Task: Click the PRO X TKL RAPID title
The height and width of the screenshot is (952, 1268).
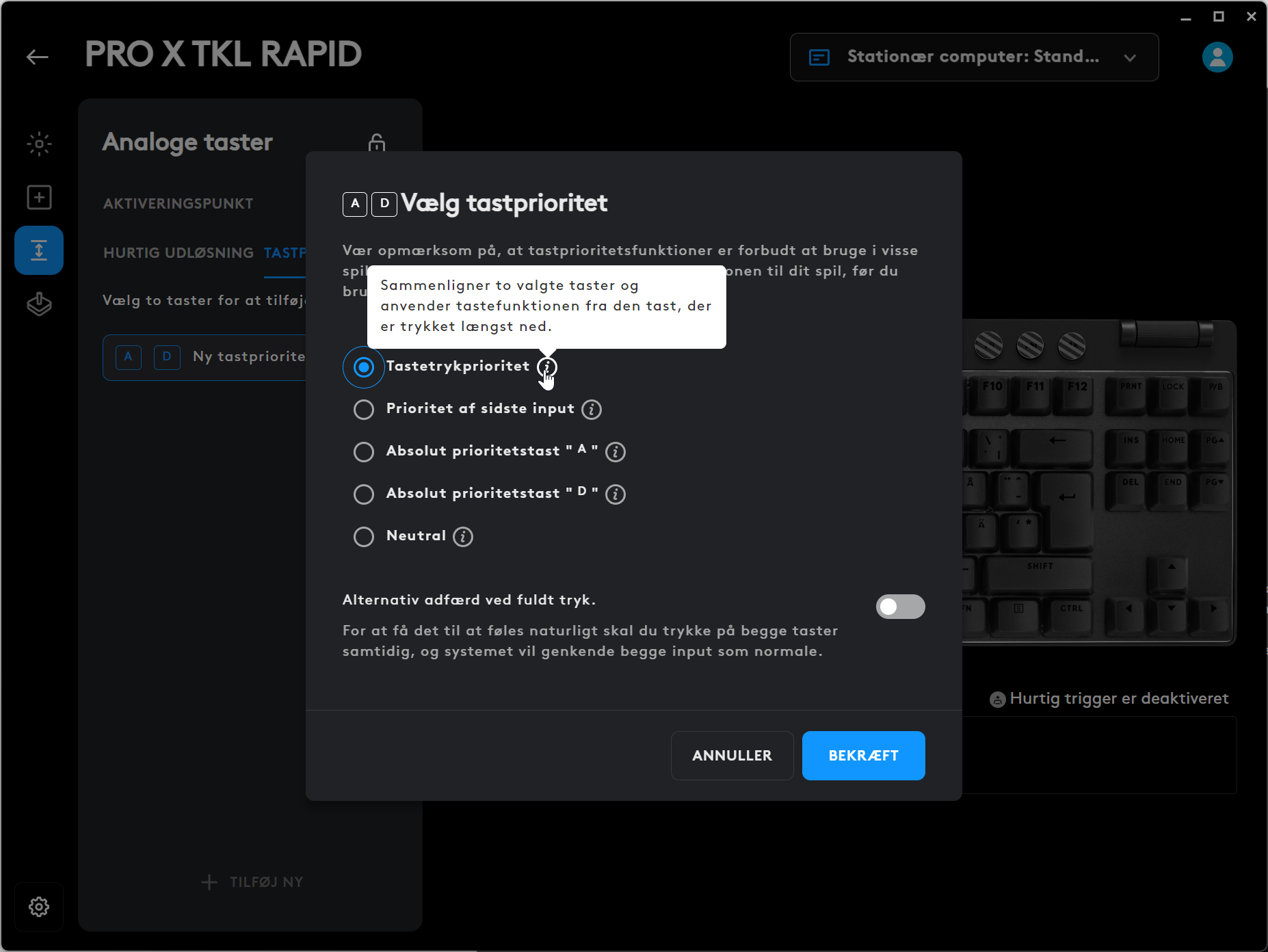Action: click(x=224, y=55)
